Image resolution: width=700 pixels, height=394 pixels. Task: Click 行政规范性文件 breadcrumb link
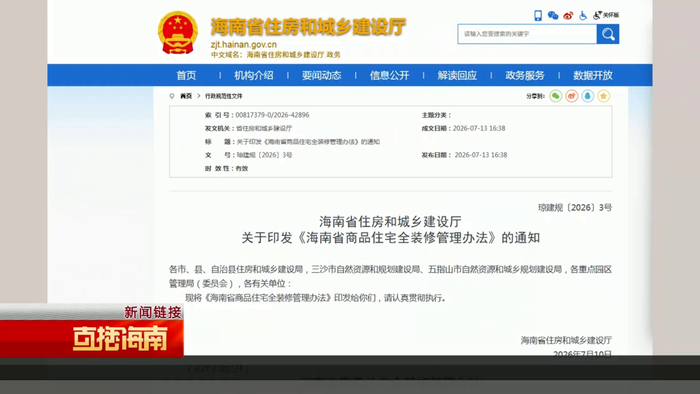point(224,96)
